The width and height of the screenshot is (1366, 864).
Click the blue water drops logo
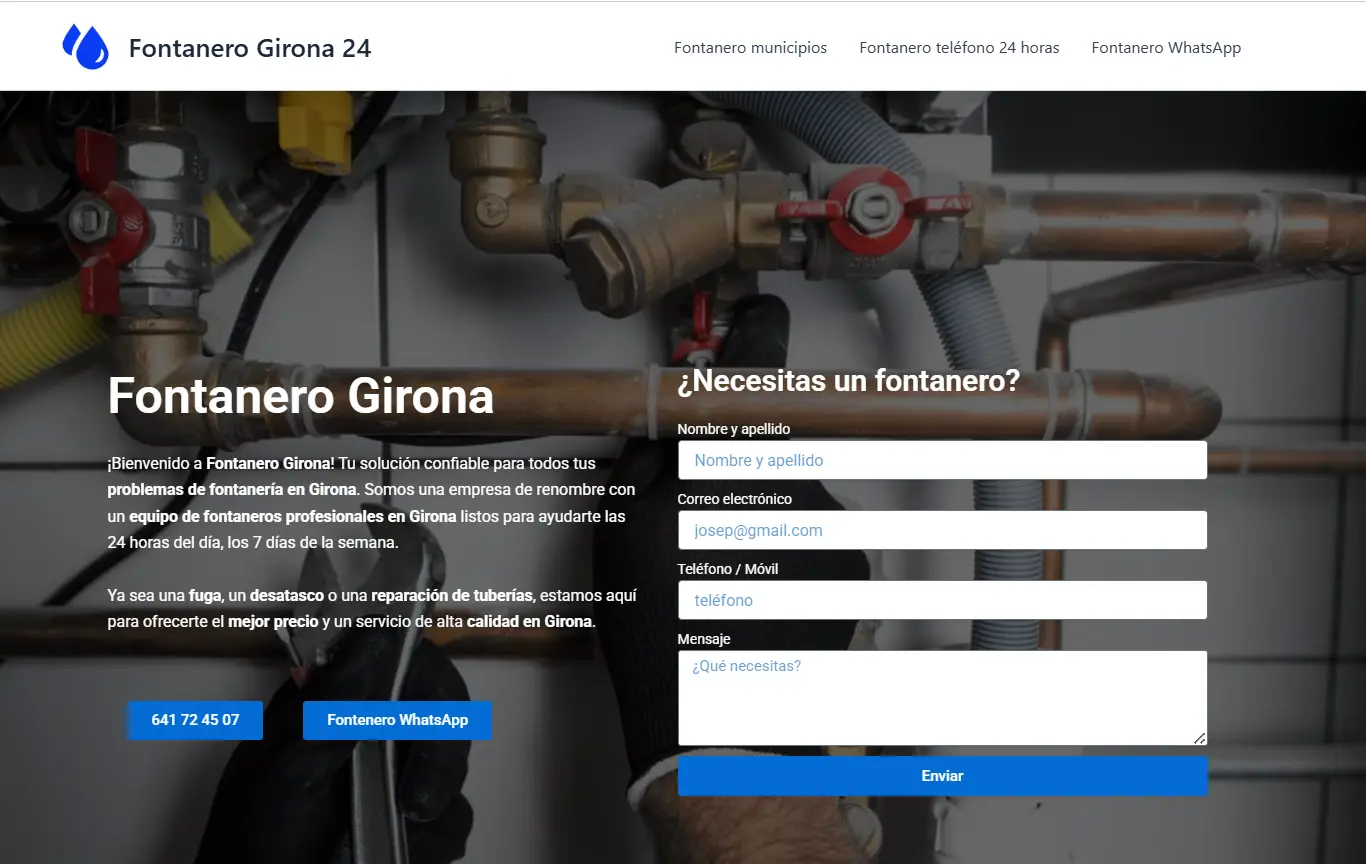coord(86,47)
